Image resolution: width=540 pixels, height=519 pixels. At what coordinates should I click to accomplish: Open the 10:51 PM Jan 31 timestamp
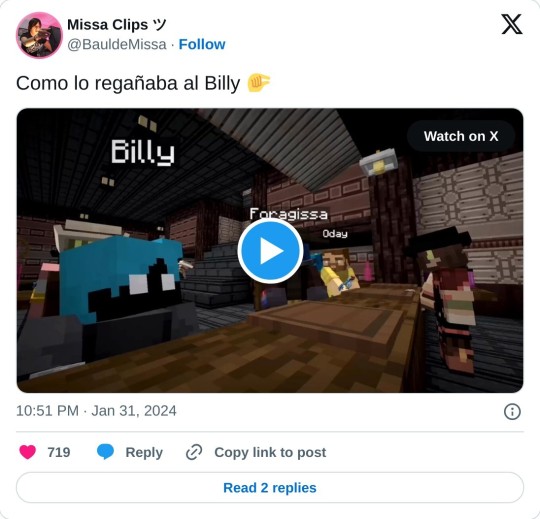(x=96, y=411)
